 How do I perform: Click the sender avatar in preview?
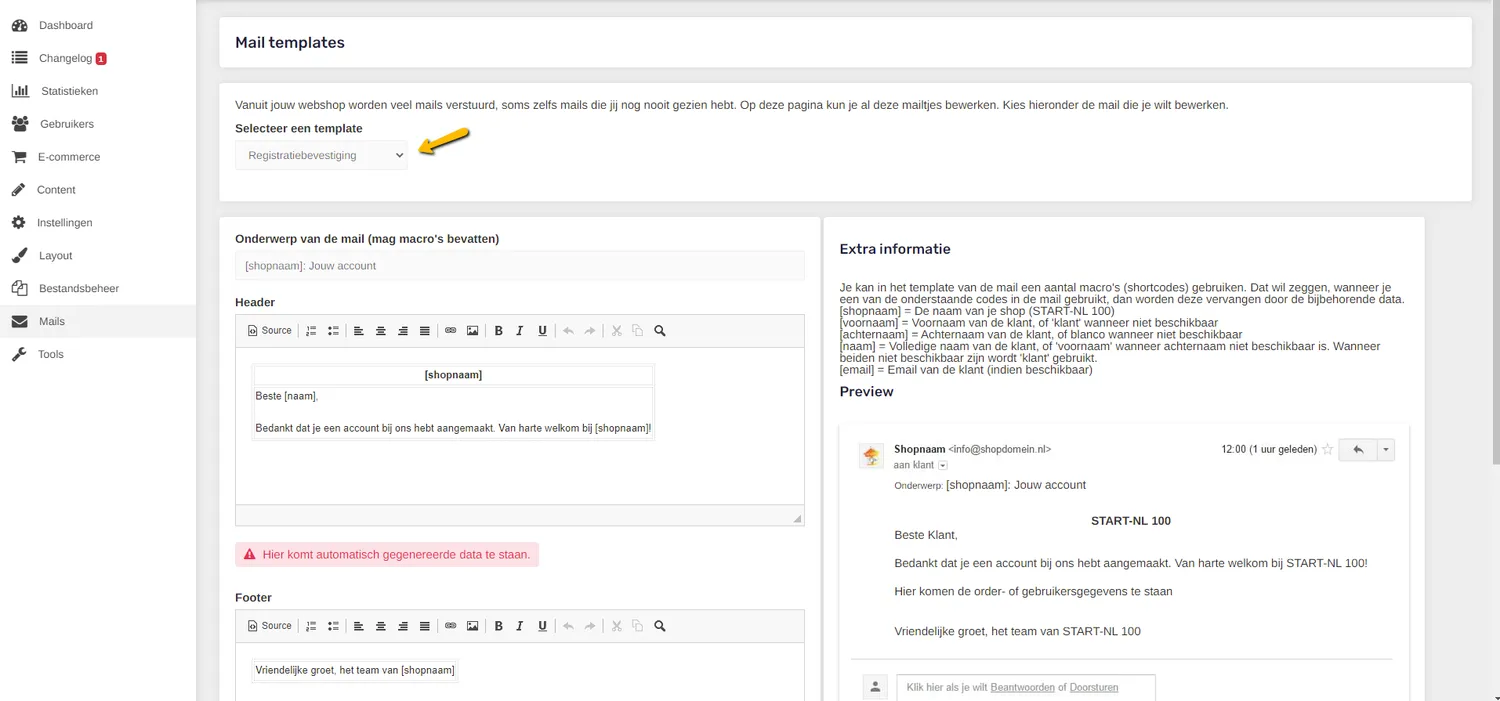pyautogui.click(x=871, y=456)
